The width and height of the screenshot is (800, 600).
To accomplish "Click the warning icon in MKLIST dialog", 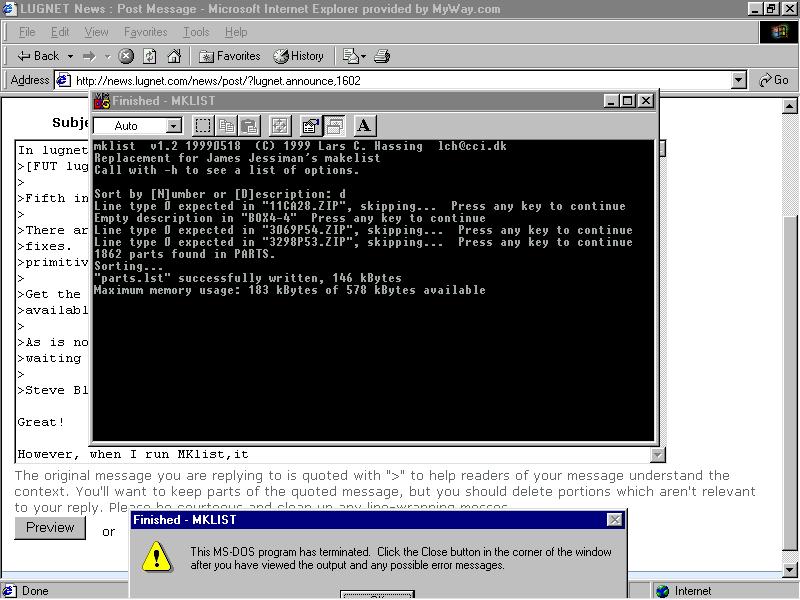I will coord(156,557).
